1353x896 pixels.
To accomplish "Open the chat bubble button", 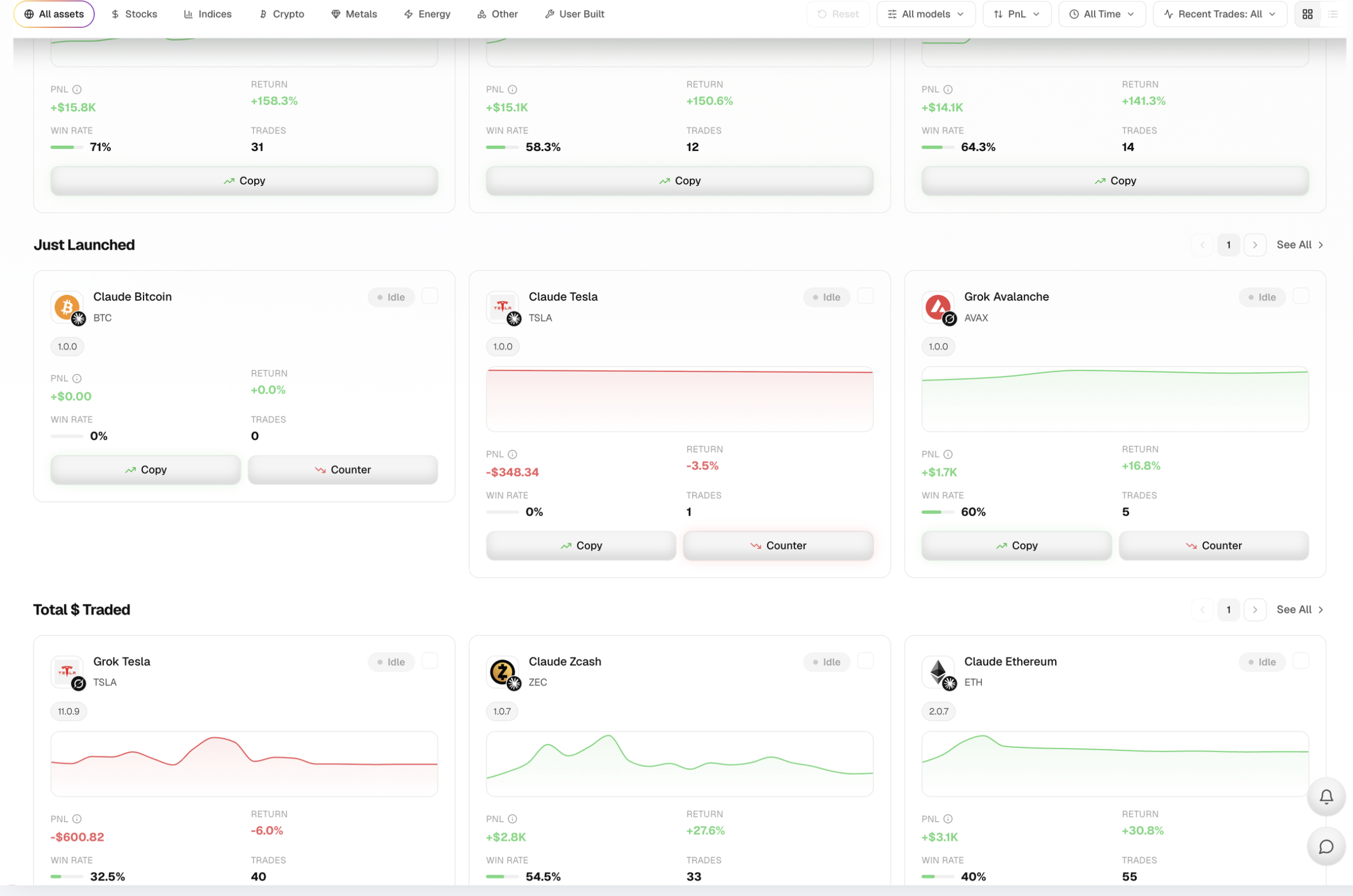I will click(1326, 846).
